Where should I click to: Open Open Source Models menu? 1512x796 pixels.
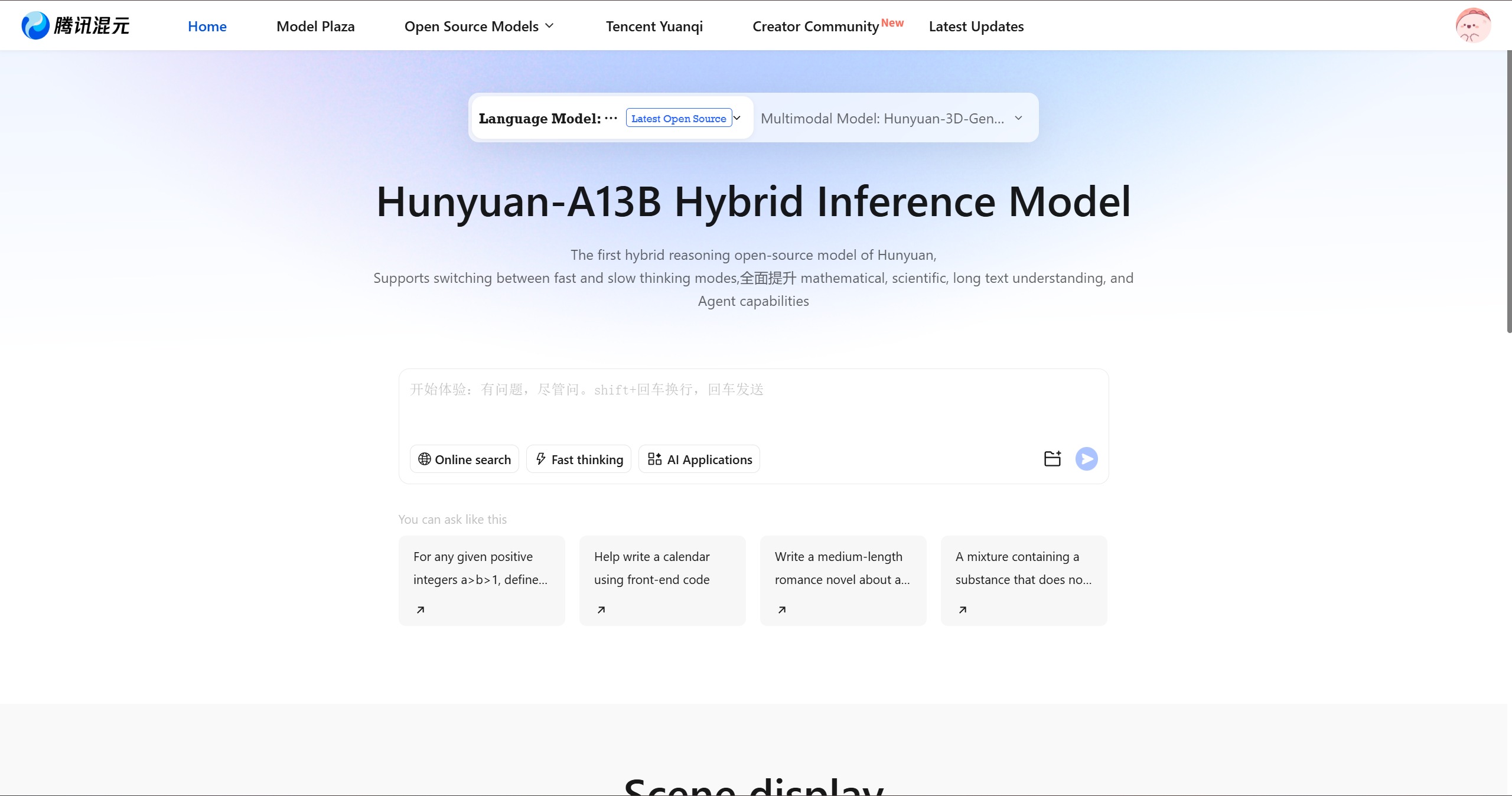pos(479,26)
